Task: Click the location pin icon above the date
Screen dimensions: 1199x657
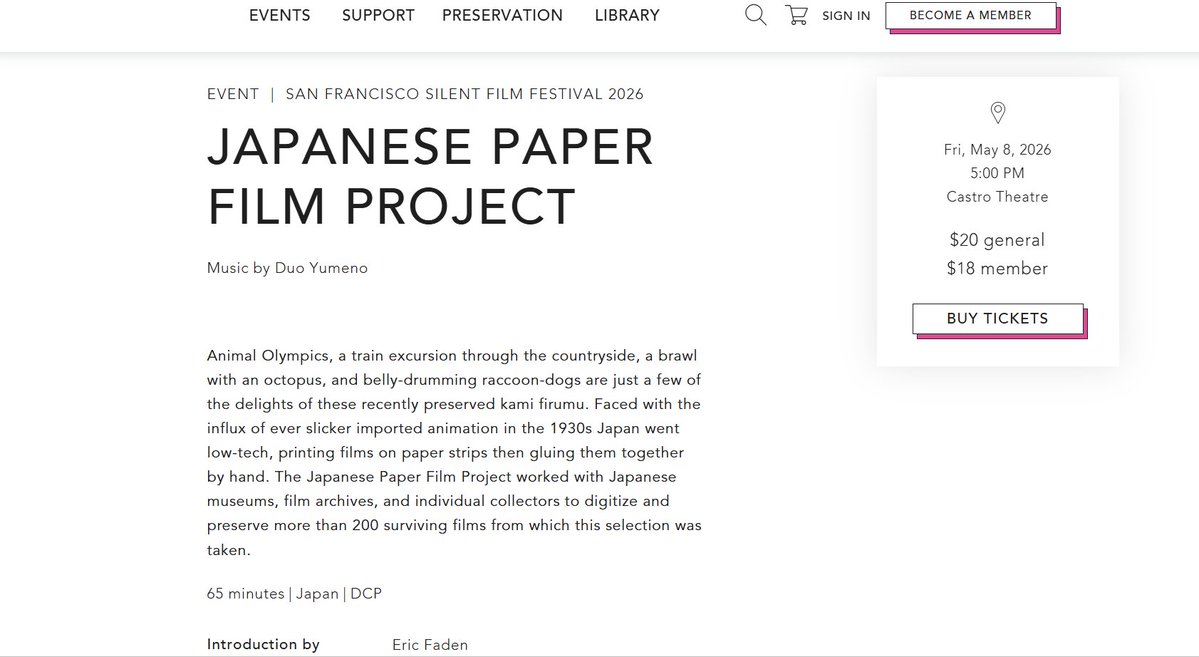Action: tap(997, 112)
